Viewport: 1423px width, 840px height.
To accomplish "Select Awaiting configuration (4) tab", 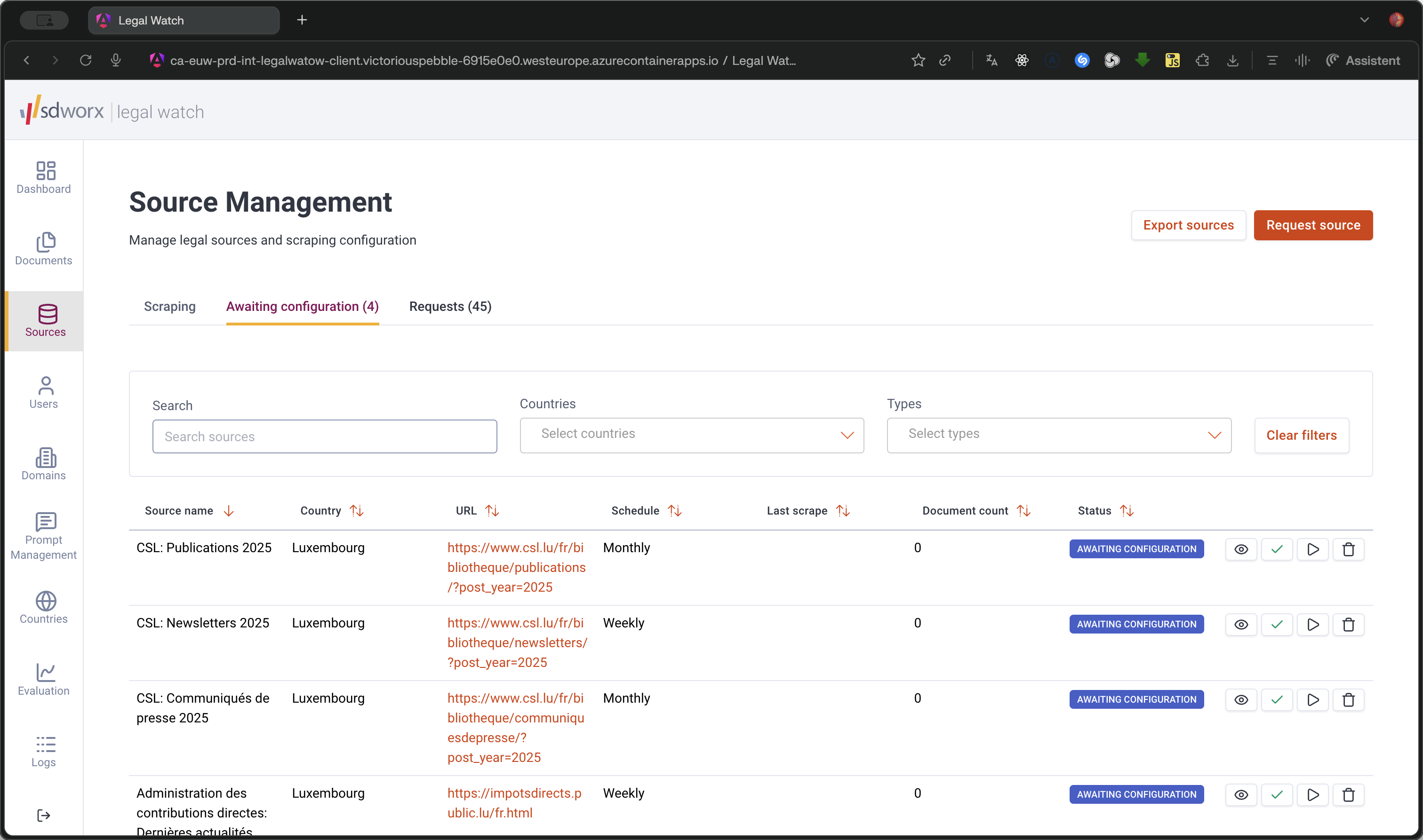I will click(x=302, y=306).
